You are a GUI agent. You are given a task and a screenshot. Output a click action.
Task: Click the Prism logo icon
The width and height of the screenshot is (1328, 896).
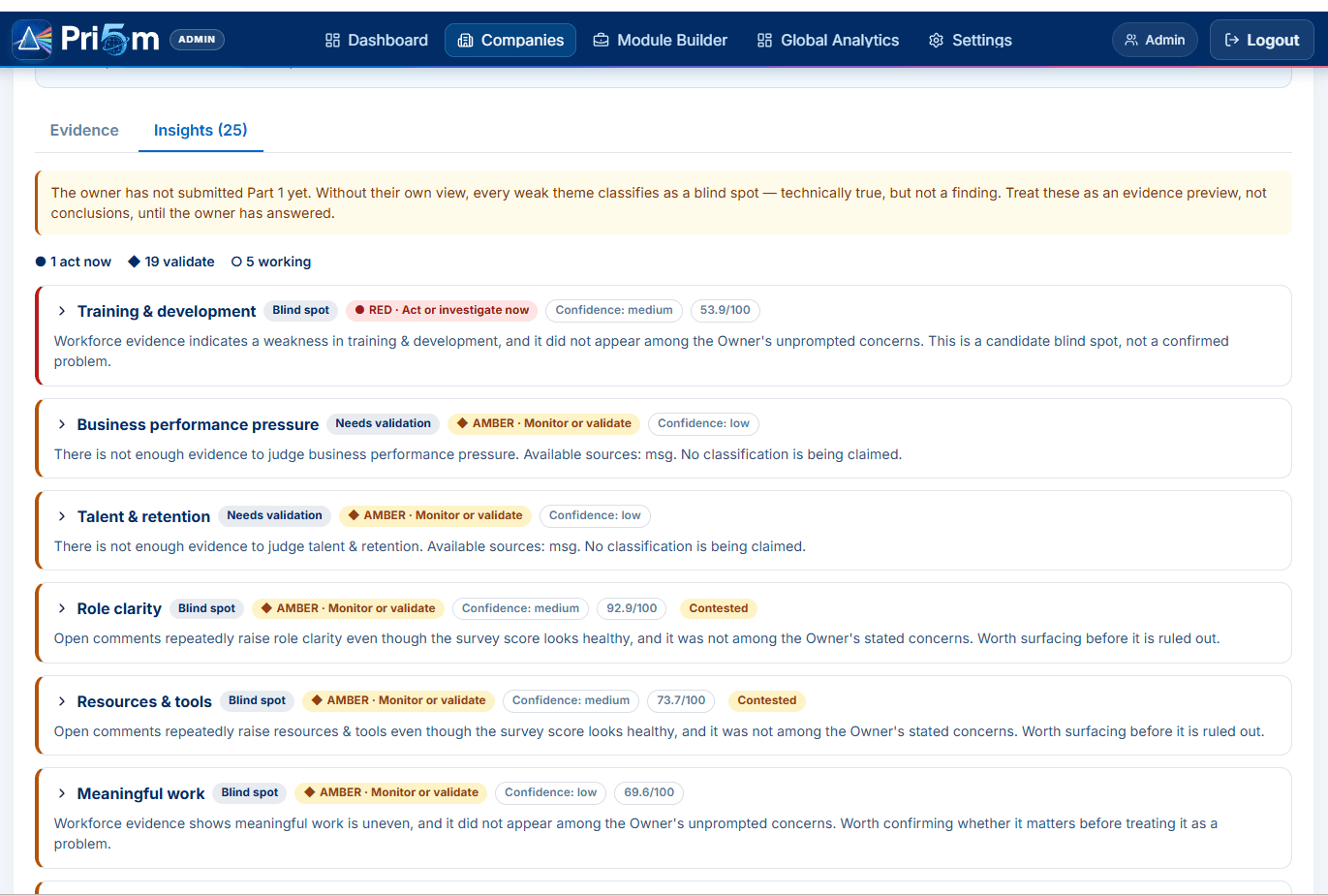pos(32,40)
